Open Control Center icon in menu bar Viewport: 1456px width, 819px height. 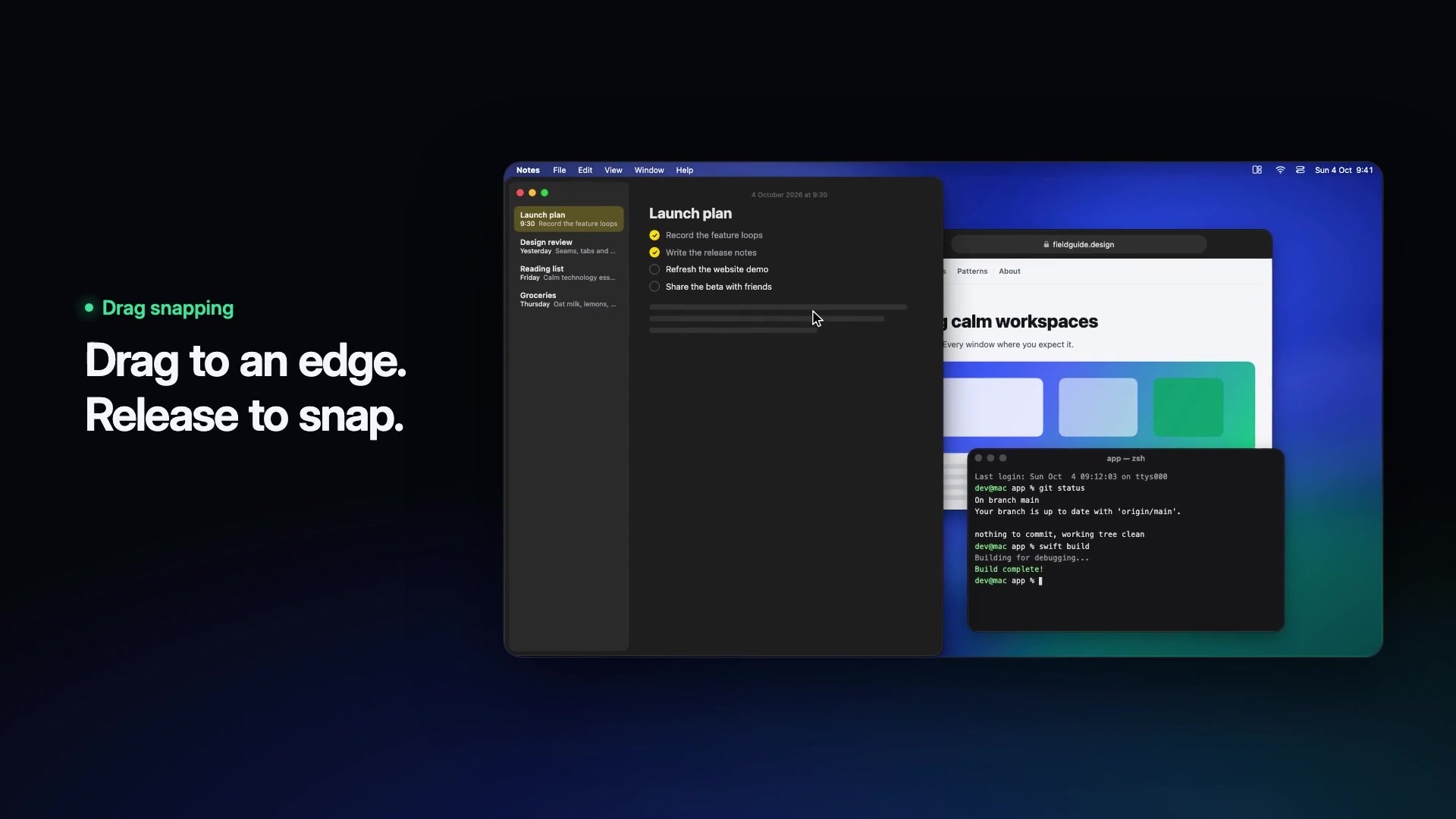pyautogui.click(x=1300, y=170)
